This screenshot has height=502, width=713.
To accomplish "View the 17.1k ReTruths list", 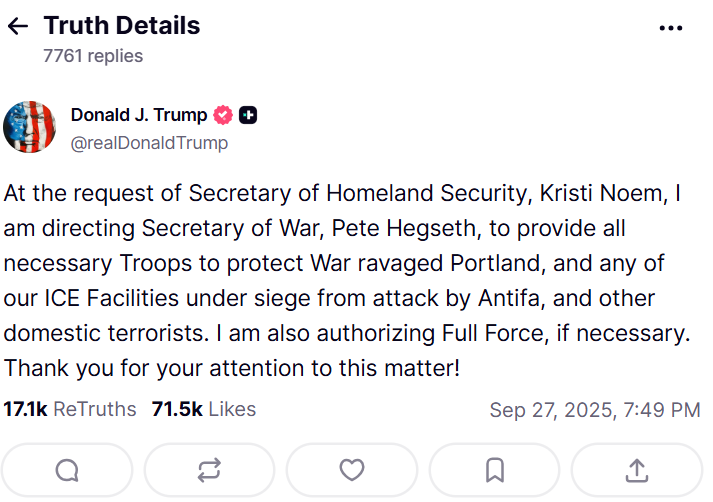I will [70, 409].
